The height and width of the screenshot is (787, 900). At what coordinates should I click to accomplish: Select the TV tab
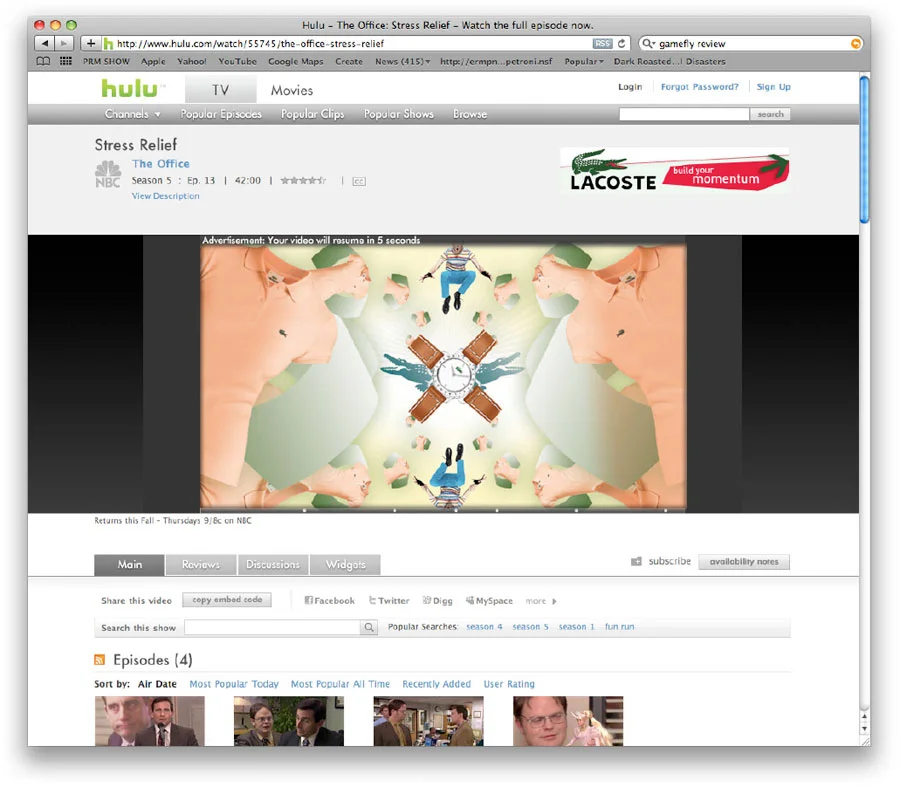220,90
